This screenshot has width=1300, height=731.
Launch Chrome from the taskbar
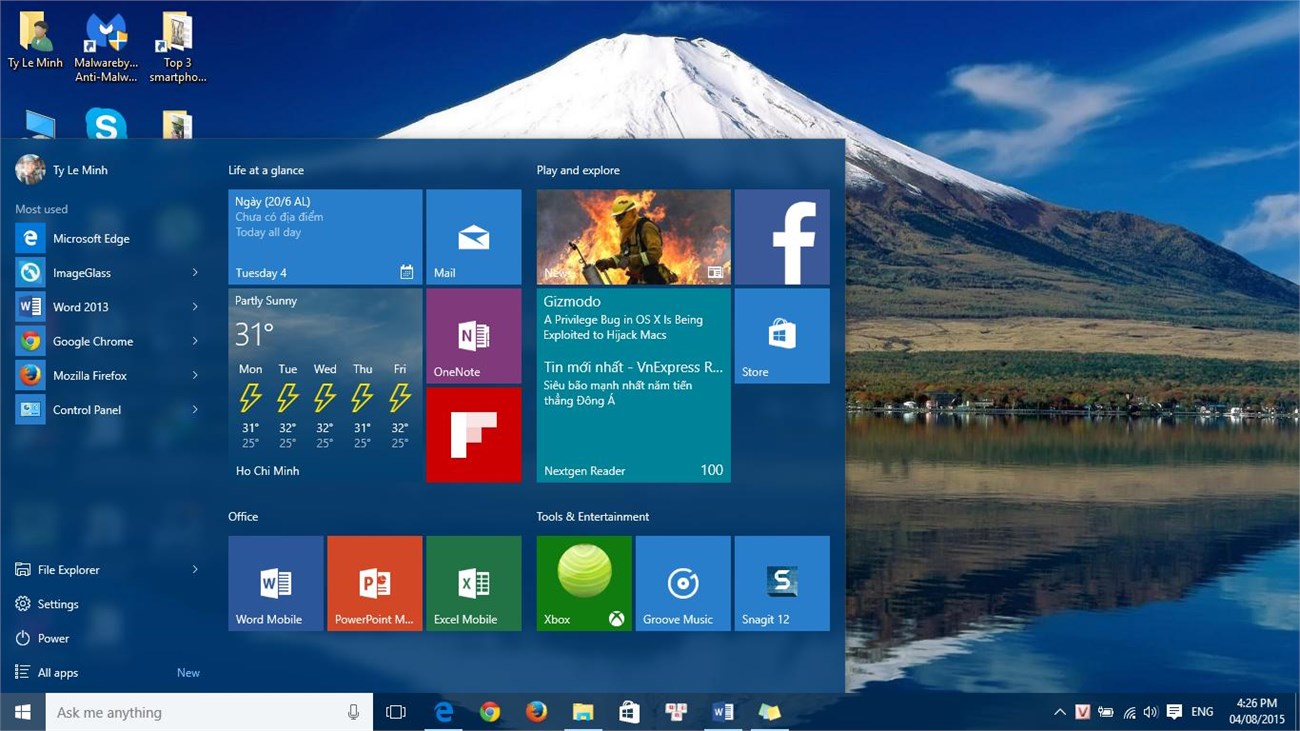(489, 712)
